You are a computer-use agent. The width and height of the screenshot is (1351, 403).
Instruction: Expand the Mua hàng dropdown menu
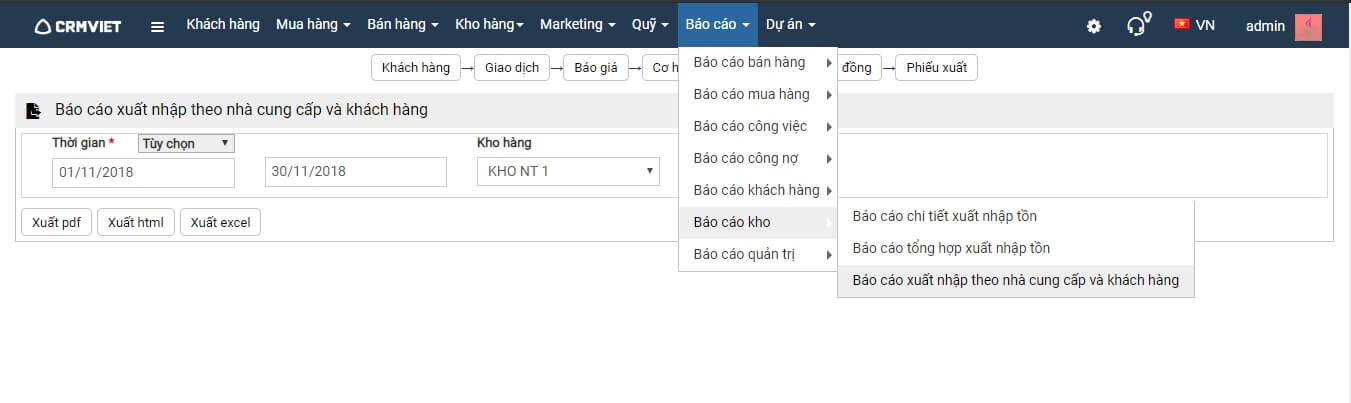[313, 24]
